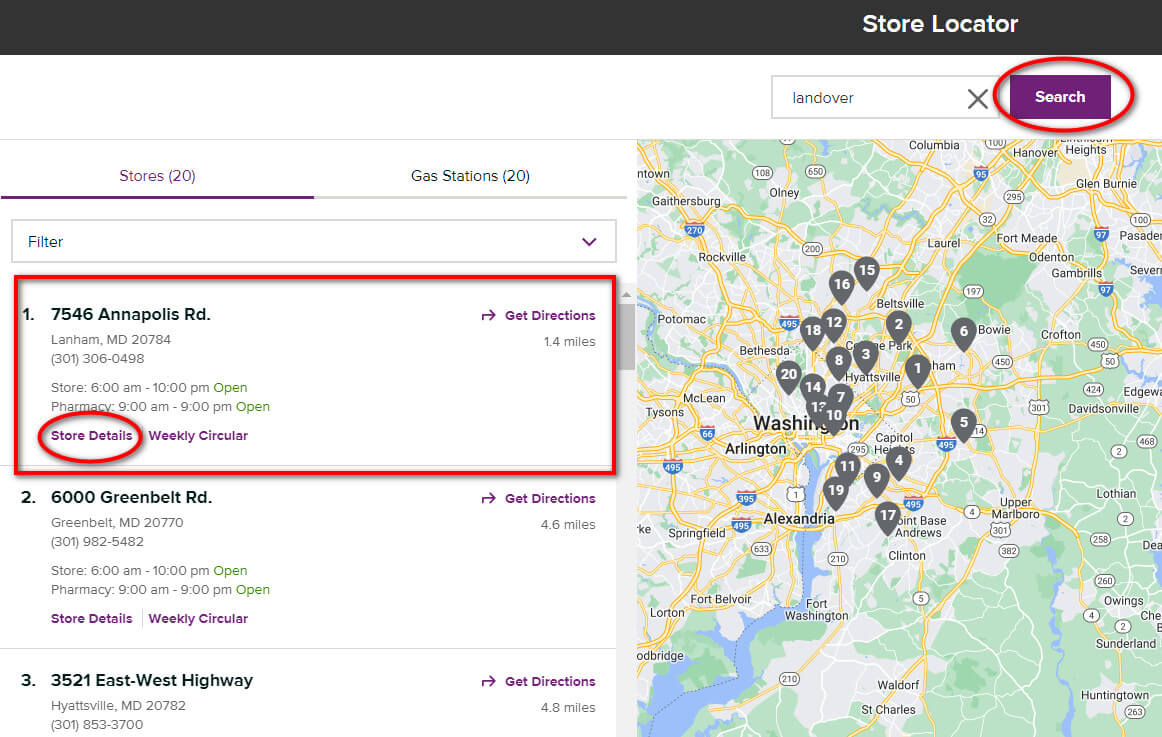Get Directions to 3521 East-West Highway
Viewport: 1162px width, 737px height.
(x=538, y=681)
